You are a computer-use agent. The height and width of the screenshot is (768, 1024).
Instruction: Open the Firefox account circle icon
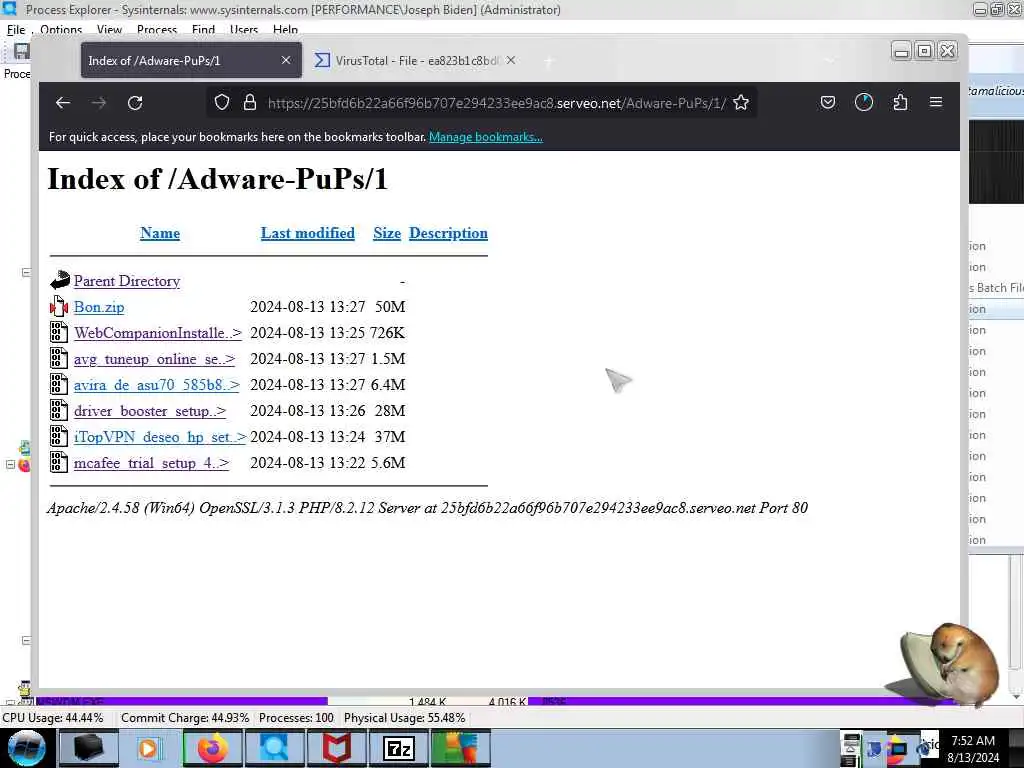coord(863,103)
